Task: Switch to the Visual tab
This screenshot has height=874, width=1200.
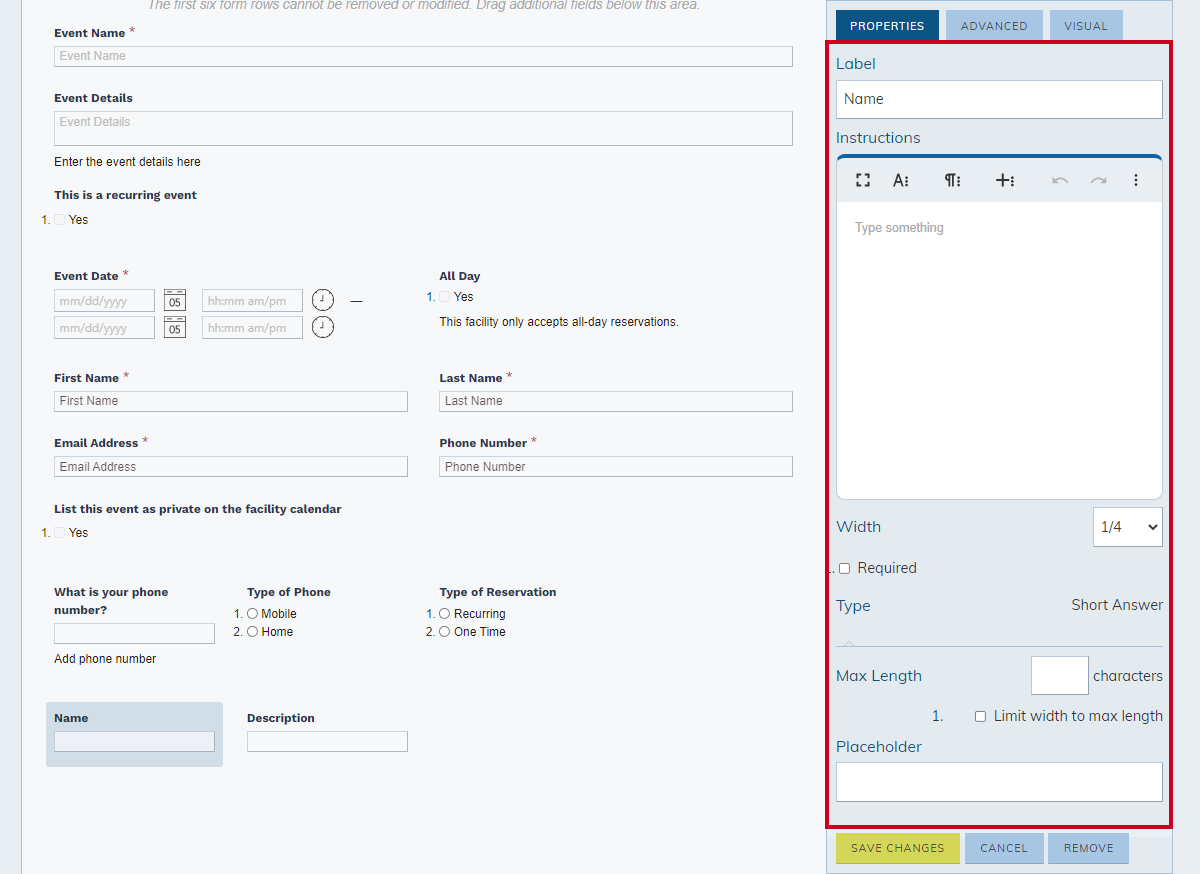Action: (1086, 26)
